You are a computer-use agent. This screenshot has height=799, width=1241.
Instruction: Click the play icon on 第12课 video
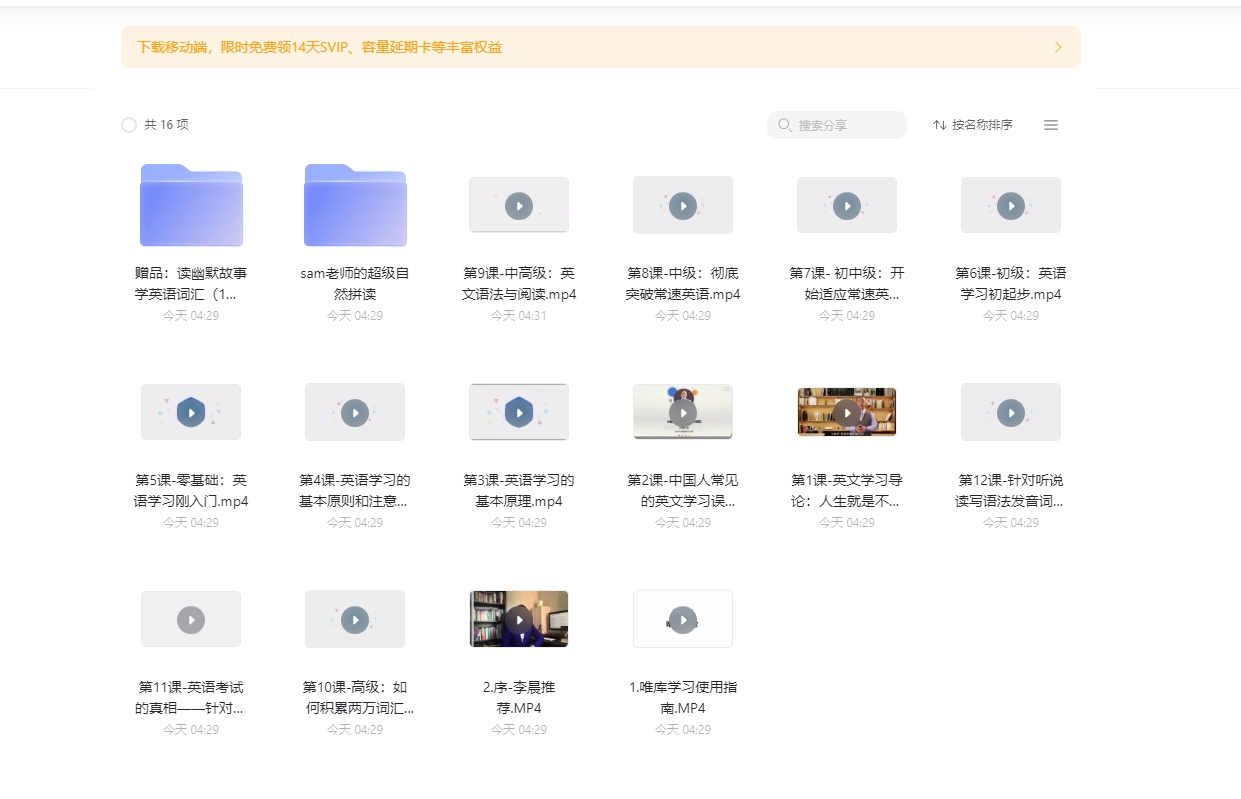tap(1011, 411)
